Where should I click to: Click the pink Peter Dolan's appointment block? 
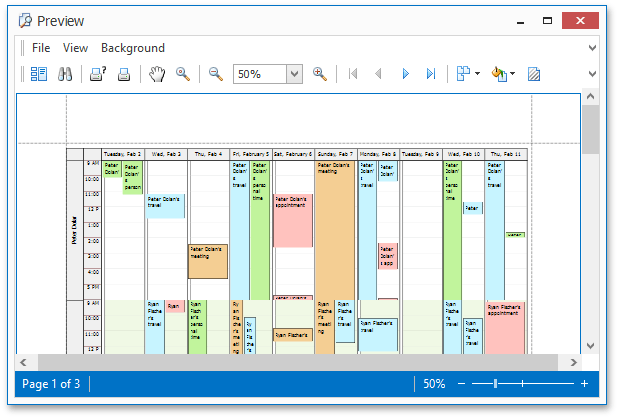(293, 220)
